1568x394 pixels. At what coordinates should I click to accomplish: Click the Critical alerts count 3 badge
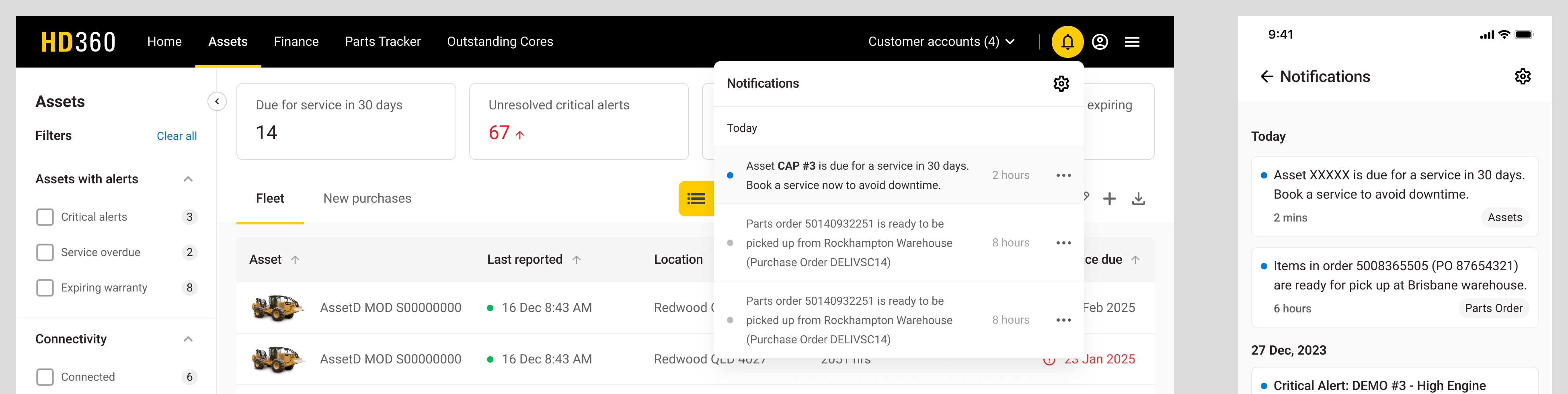[x=189, y=218]
